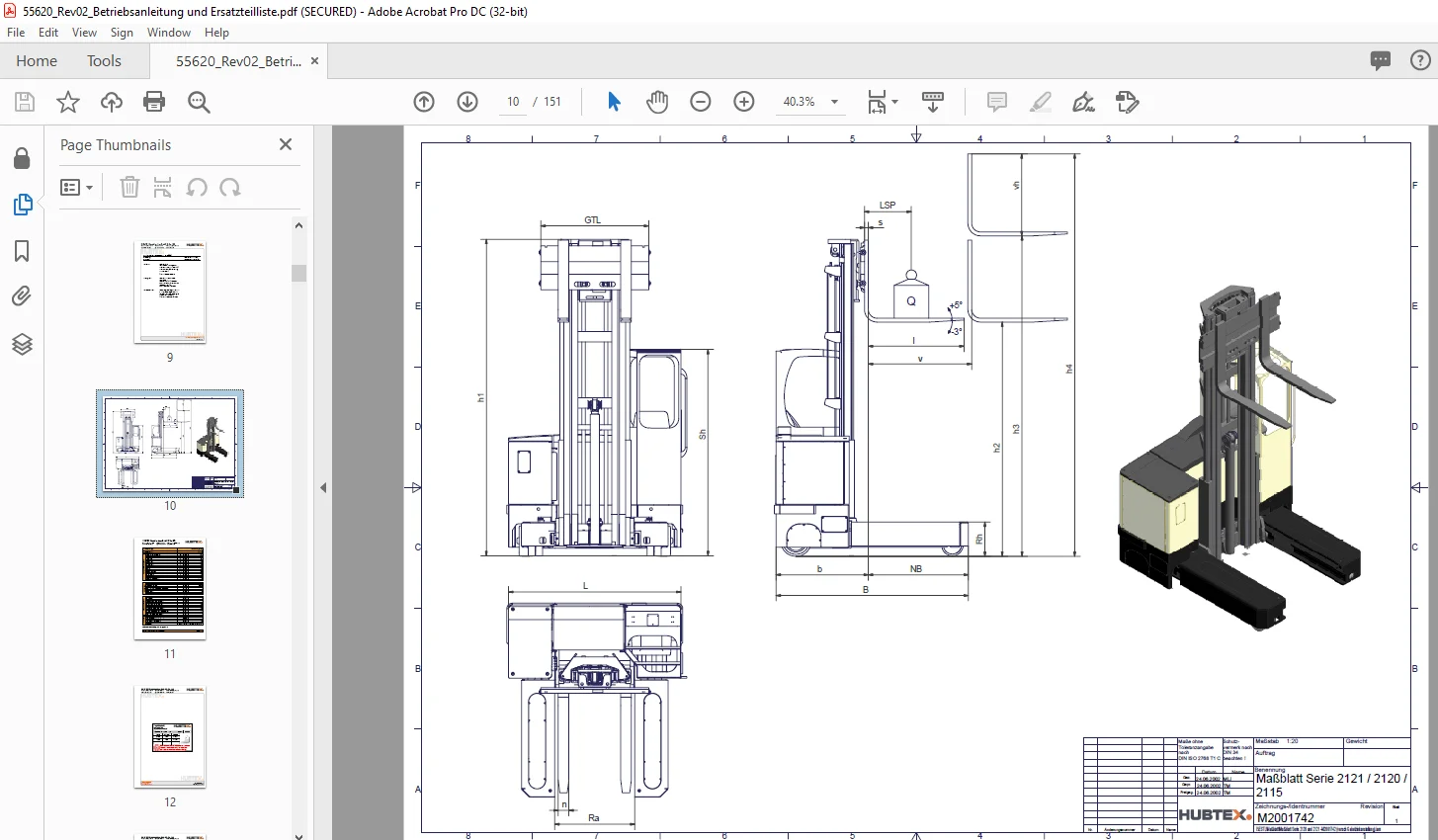Go to next page arrow
Viewport: 1438px width, 840px height.
point(467,102)
